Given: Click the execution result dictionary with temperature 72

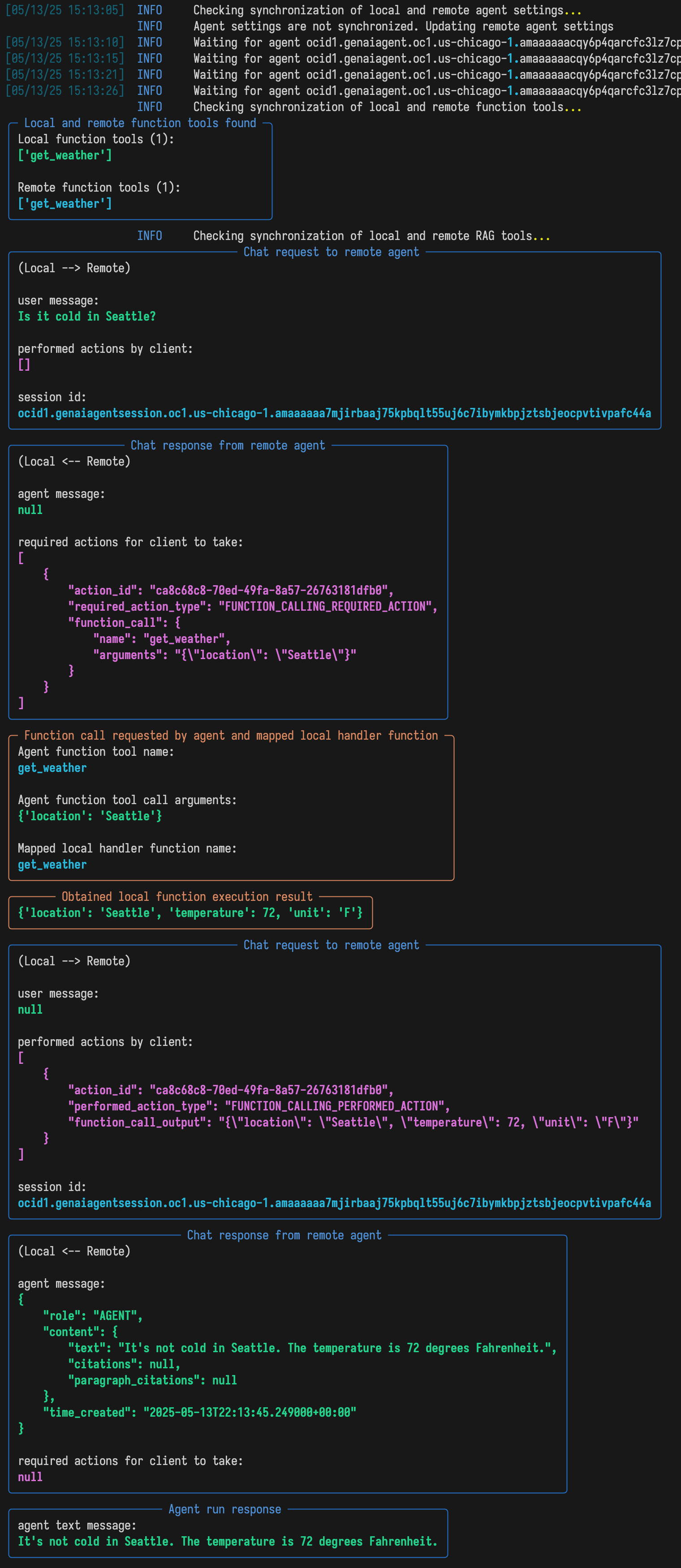Looking at the screenshot, I should [190, 913].
